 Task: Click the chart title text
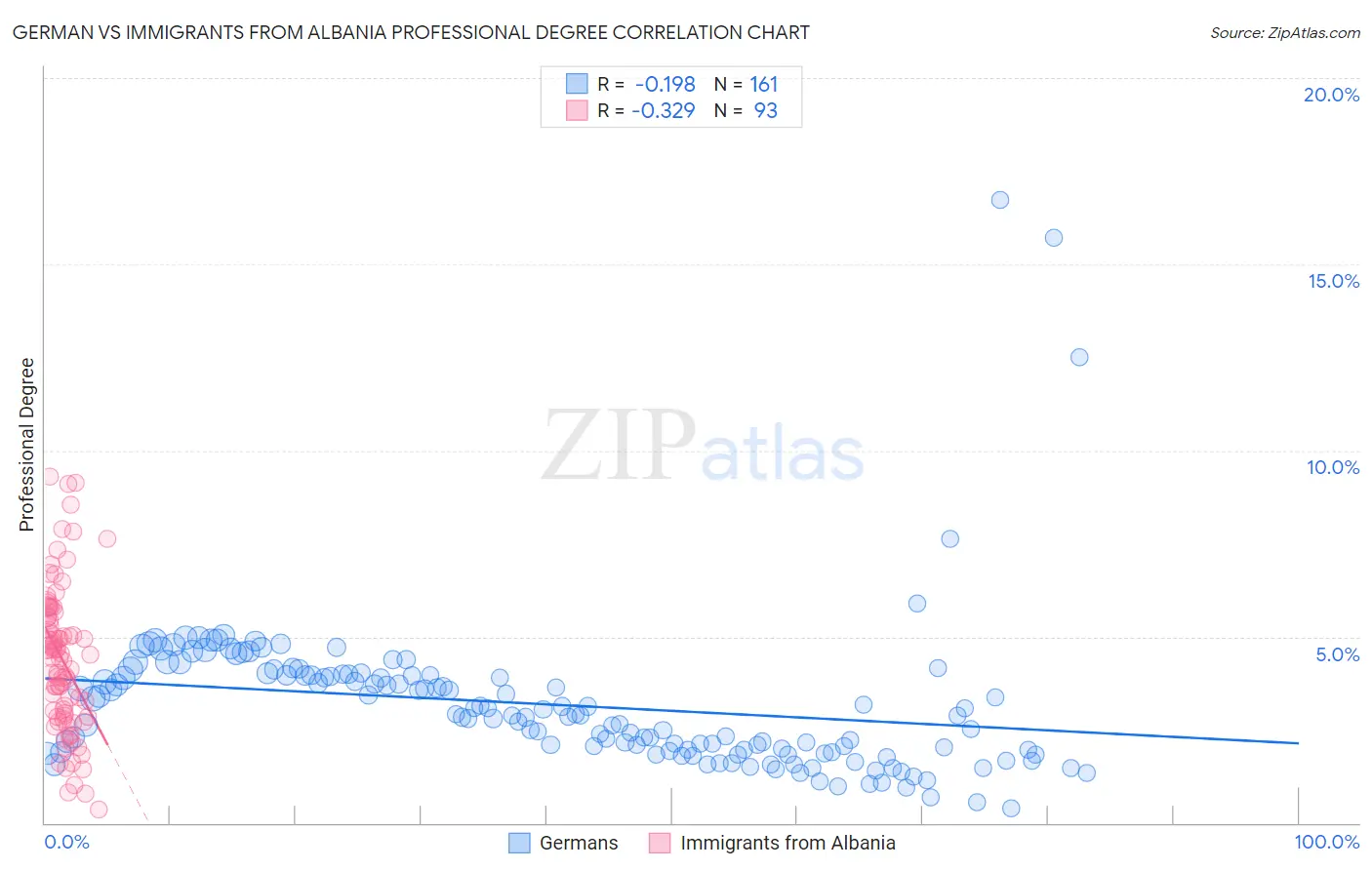pyautogui.click(x=410, y=32)
